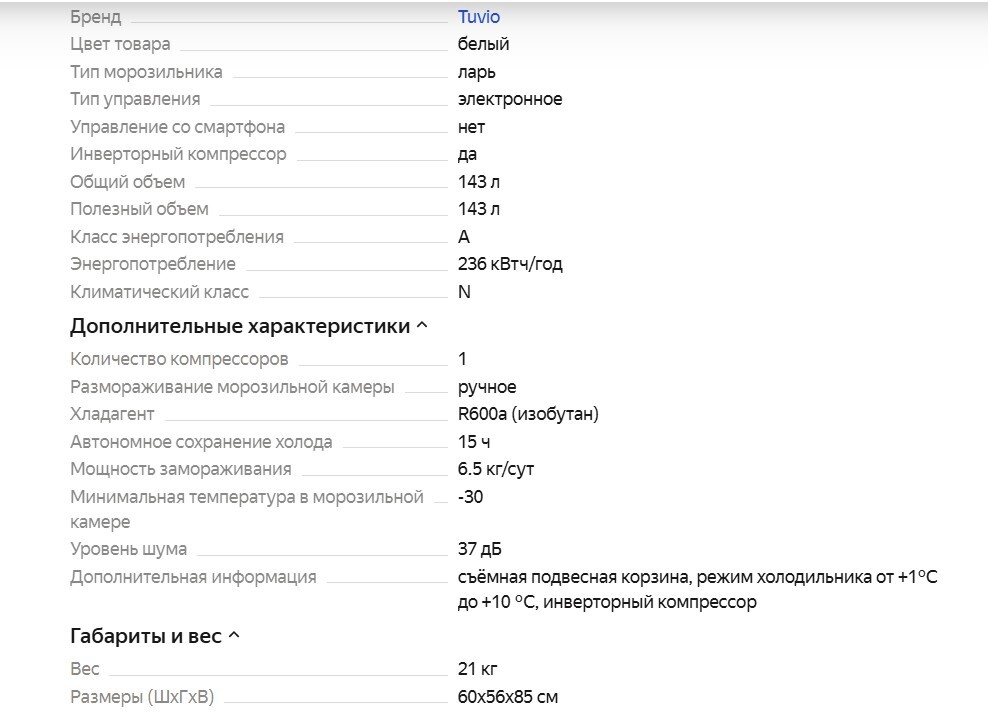988x712 pixels.
Task: Click the Инверторный компрессор label
Action: [178, 154]
